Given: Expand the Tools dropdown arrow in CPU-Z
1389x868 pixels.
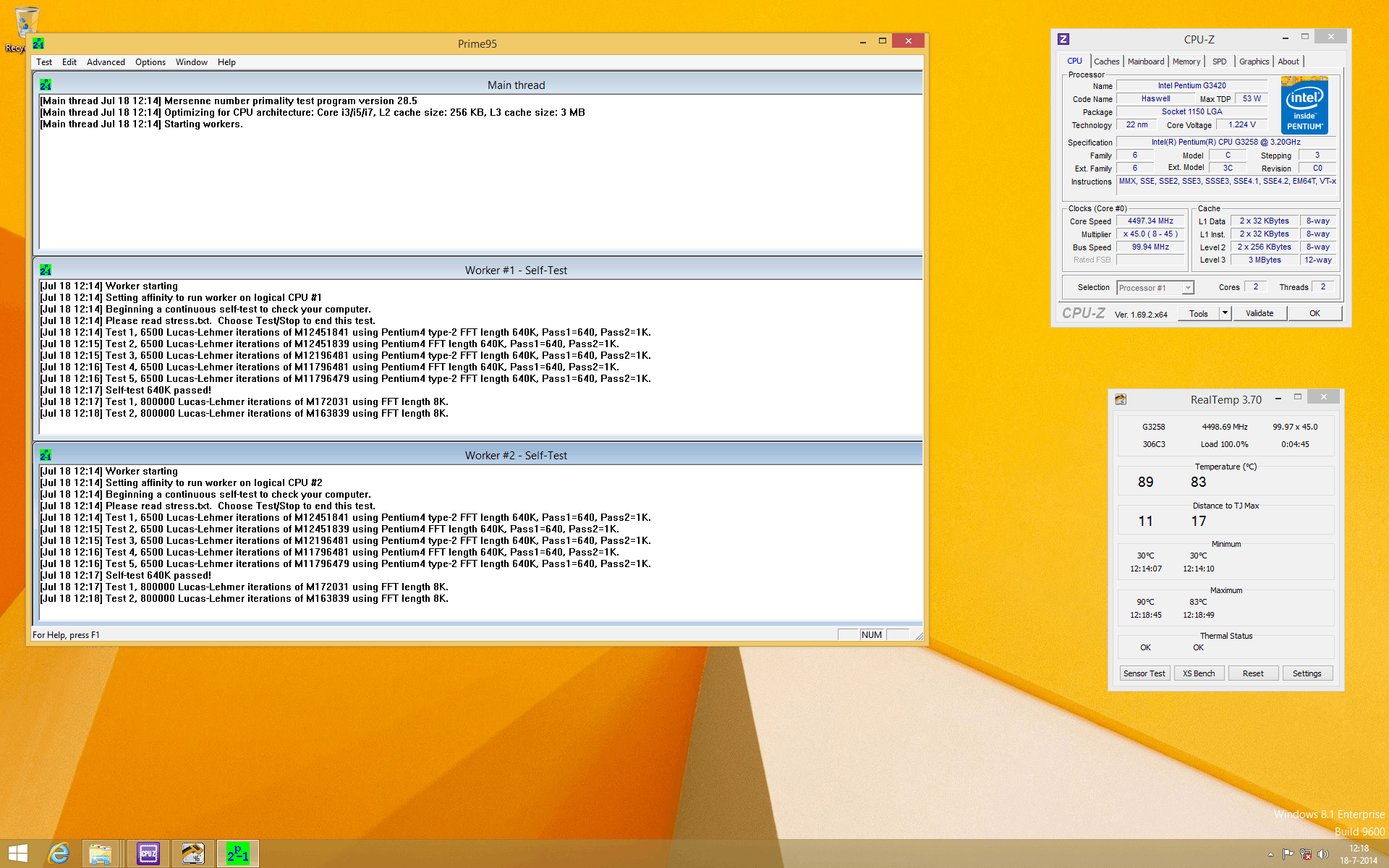Looking at the screenshot, I should (x=1225, y=313).
